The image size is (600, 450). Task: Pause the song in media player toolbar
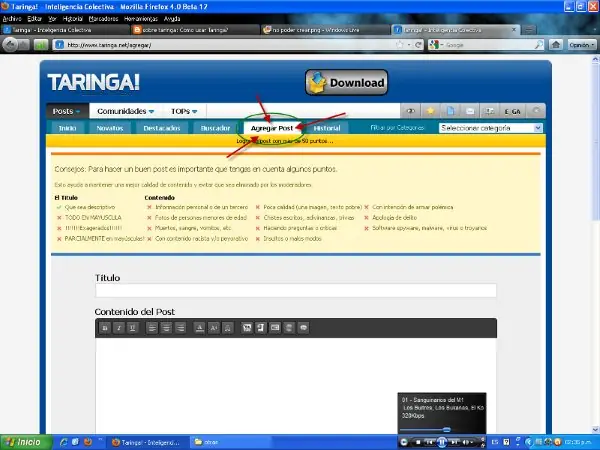click(x=442, y=442)
